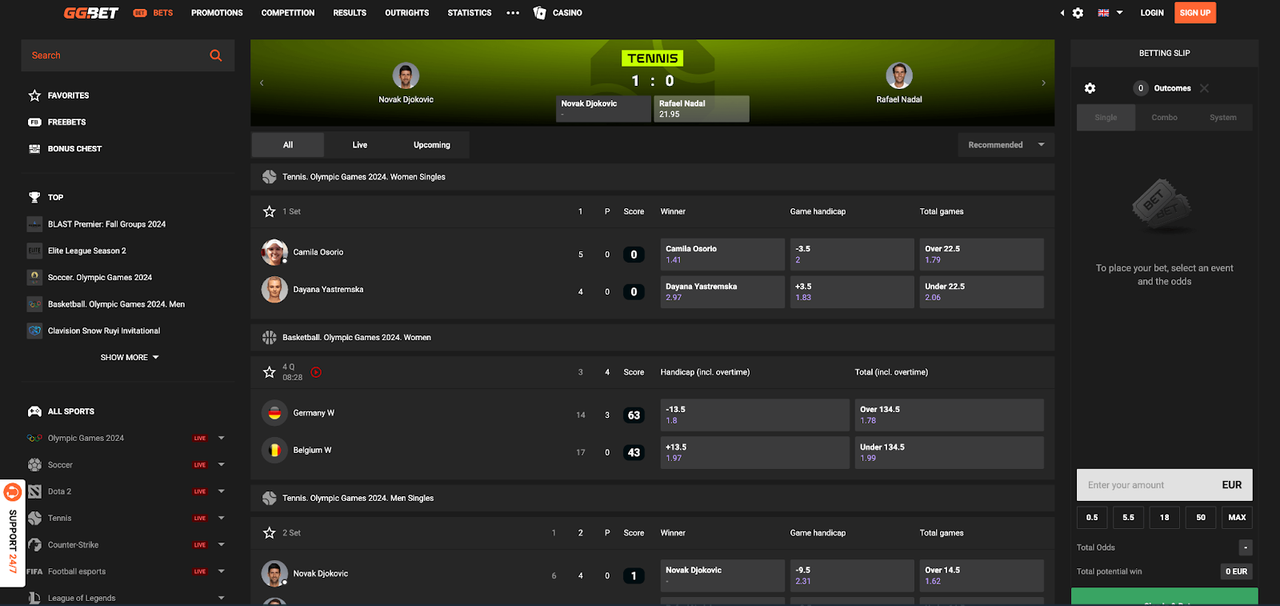Viewport: 1280px width, 606px height.
Task: Switch to Combo bet tab
Action: (1164, 117)
